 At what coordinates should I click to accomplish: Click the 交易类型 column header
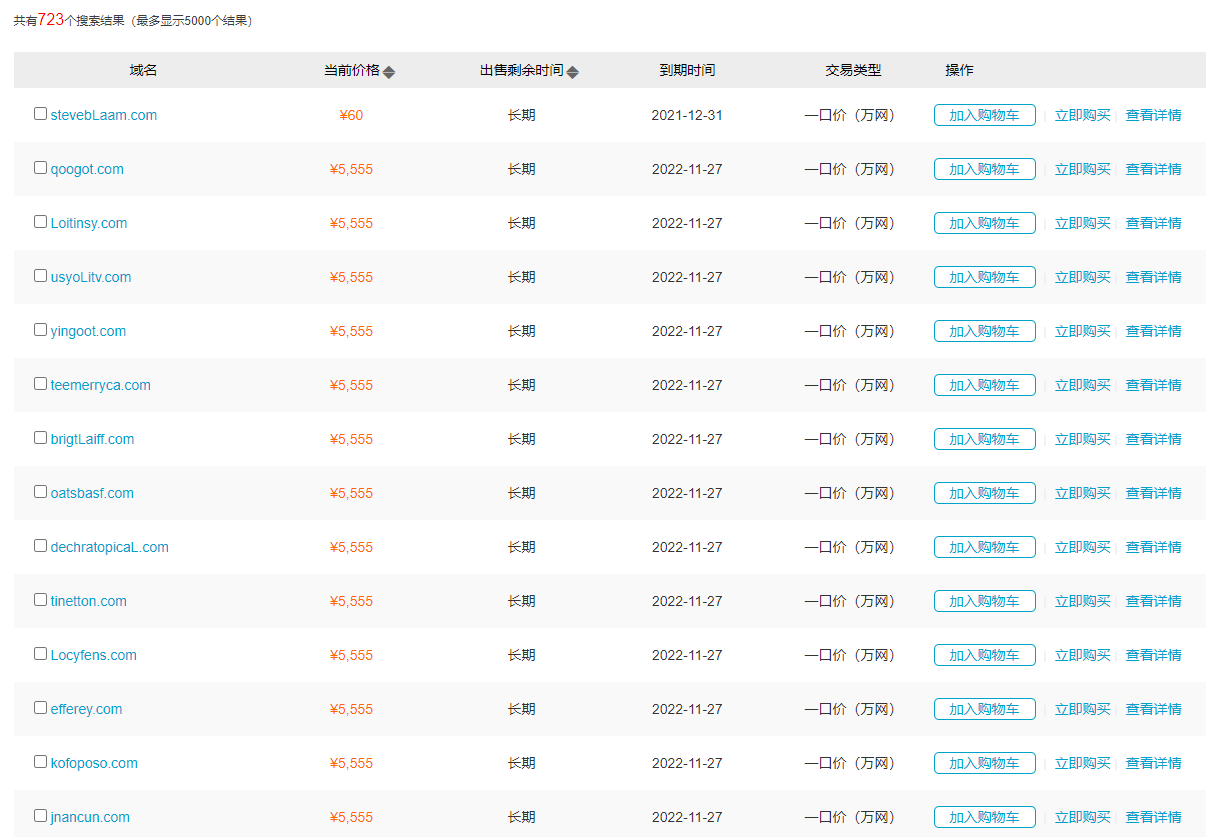853,70
